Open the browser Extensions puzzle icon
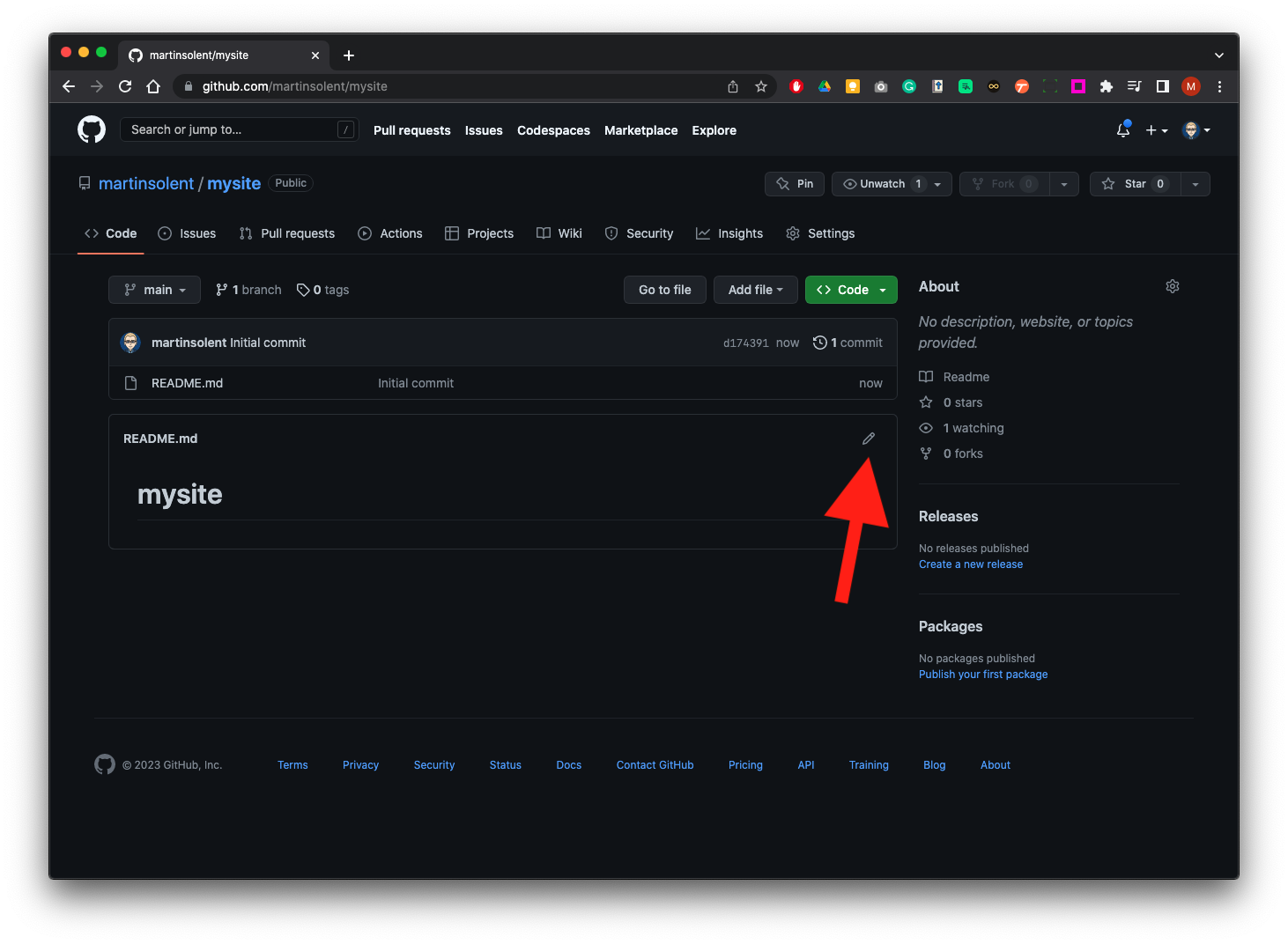1288x944 pixels. click(x=1107, y=86)
